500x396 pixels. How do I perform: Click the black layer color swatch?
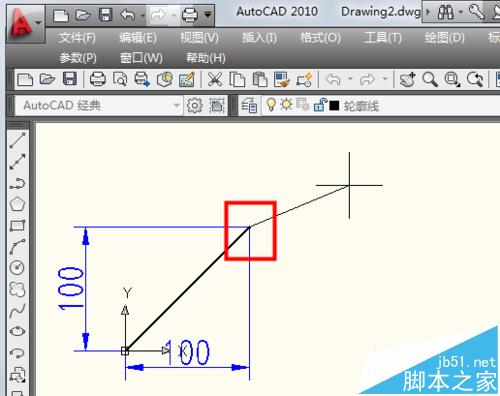point(334,106)
